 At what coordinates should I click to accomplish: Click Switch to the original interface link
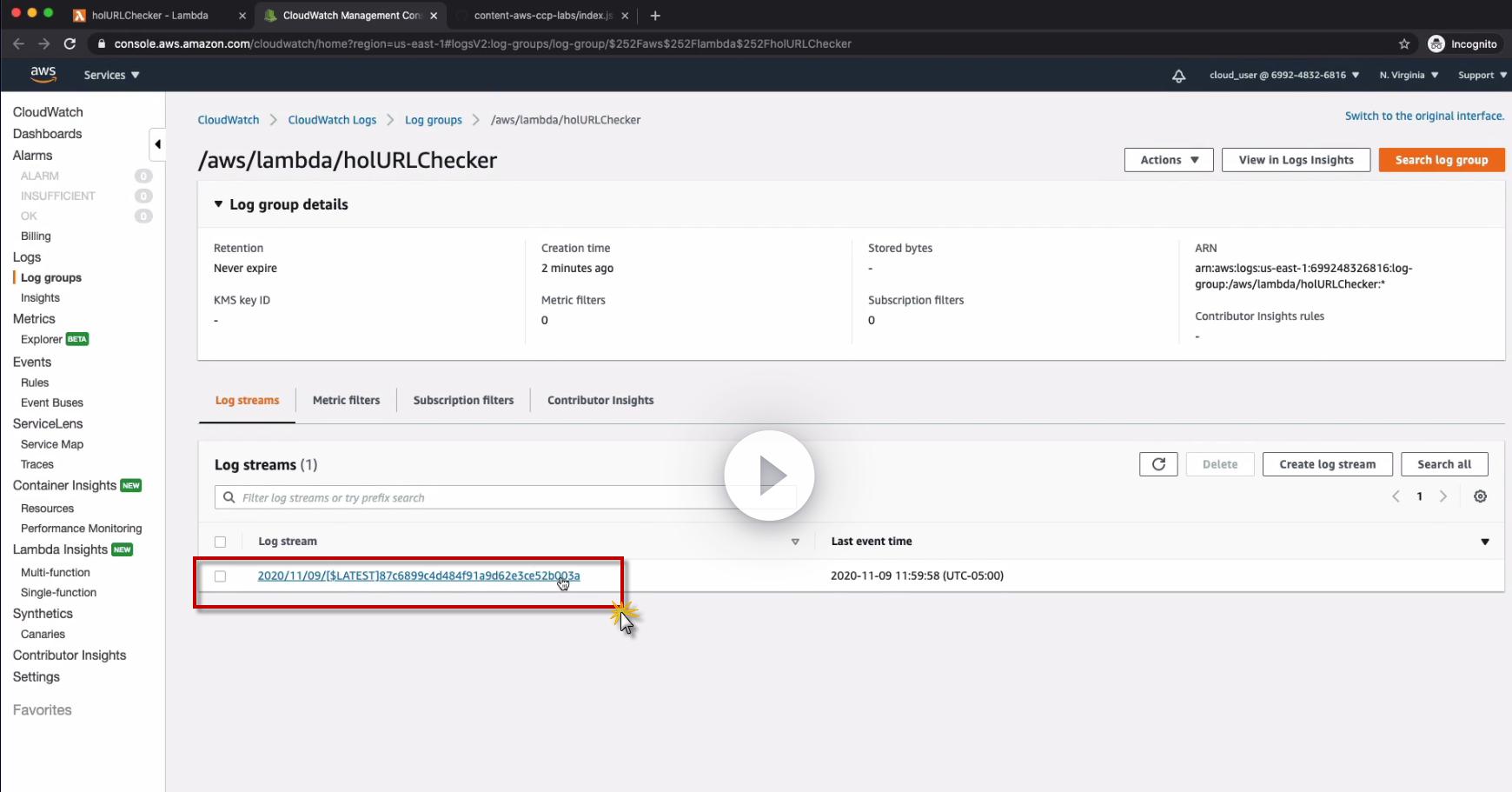[x=1424, y=116]
